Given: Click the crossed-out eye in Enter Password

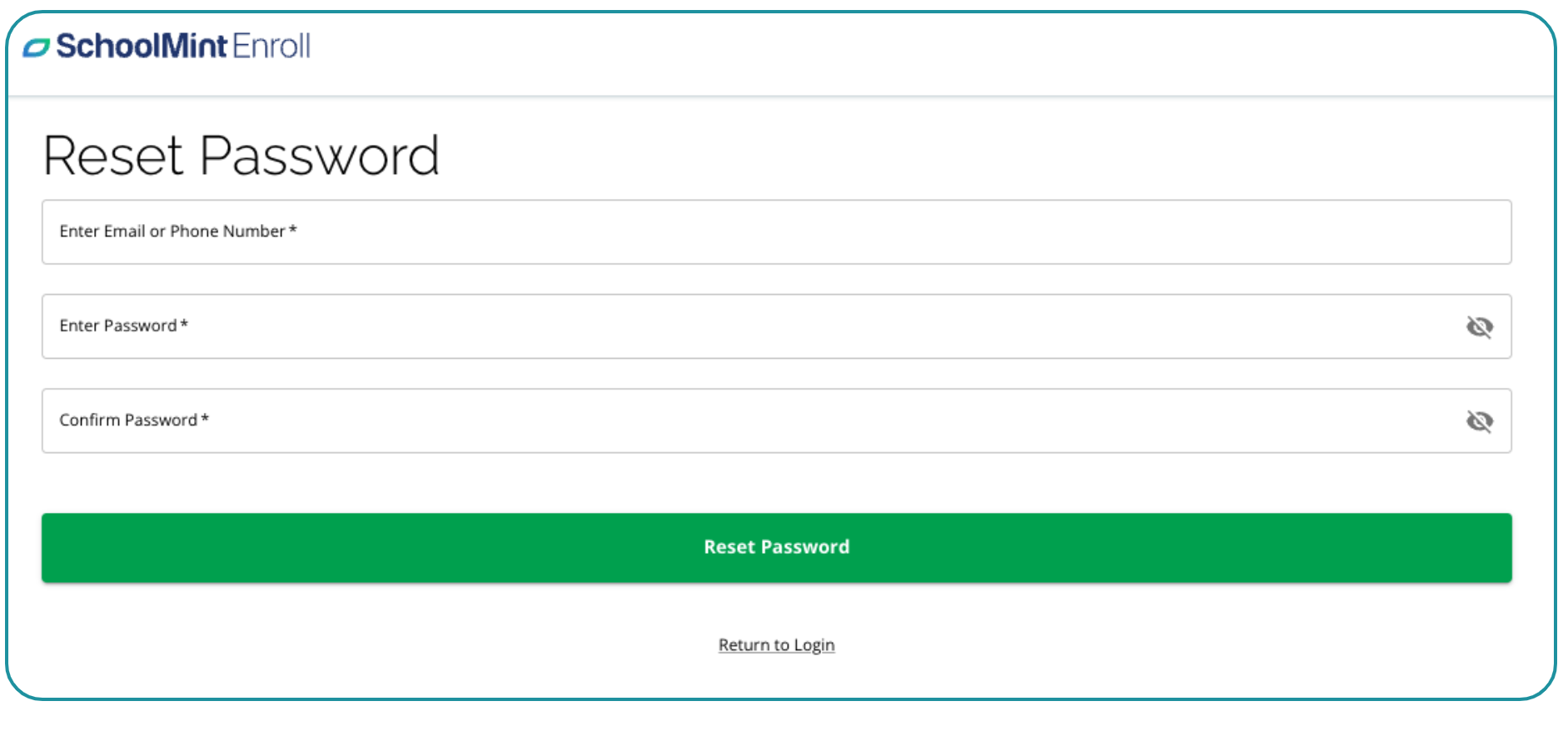Looking at the screenshot, I should coord(1479,326).
